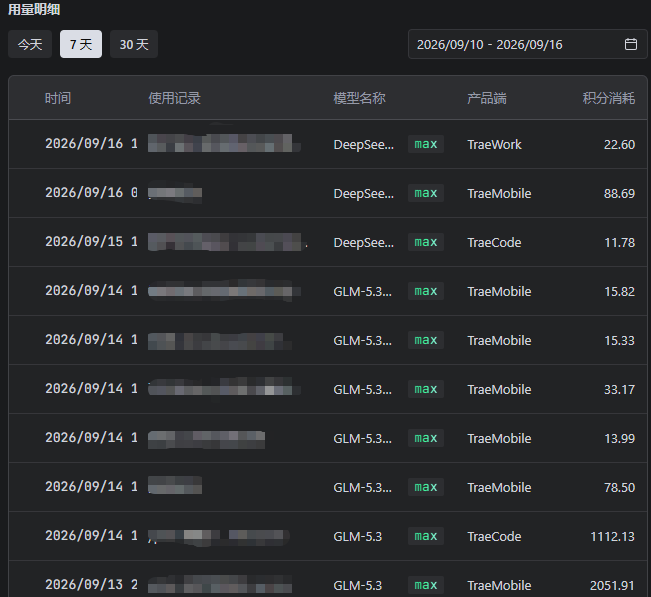This screenshot has width=651, height=597.
Task: Click TraeMobile in the 2051.91 row
Action: coord(499,585)
